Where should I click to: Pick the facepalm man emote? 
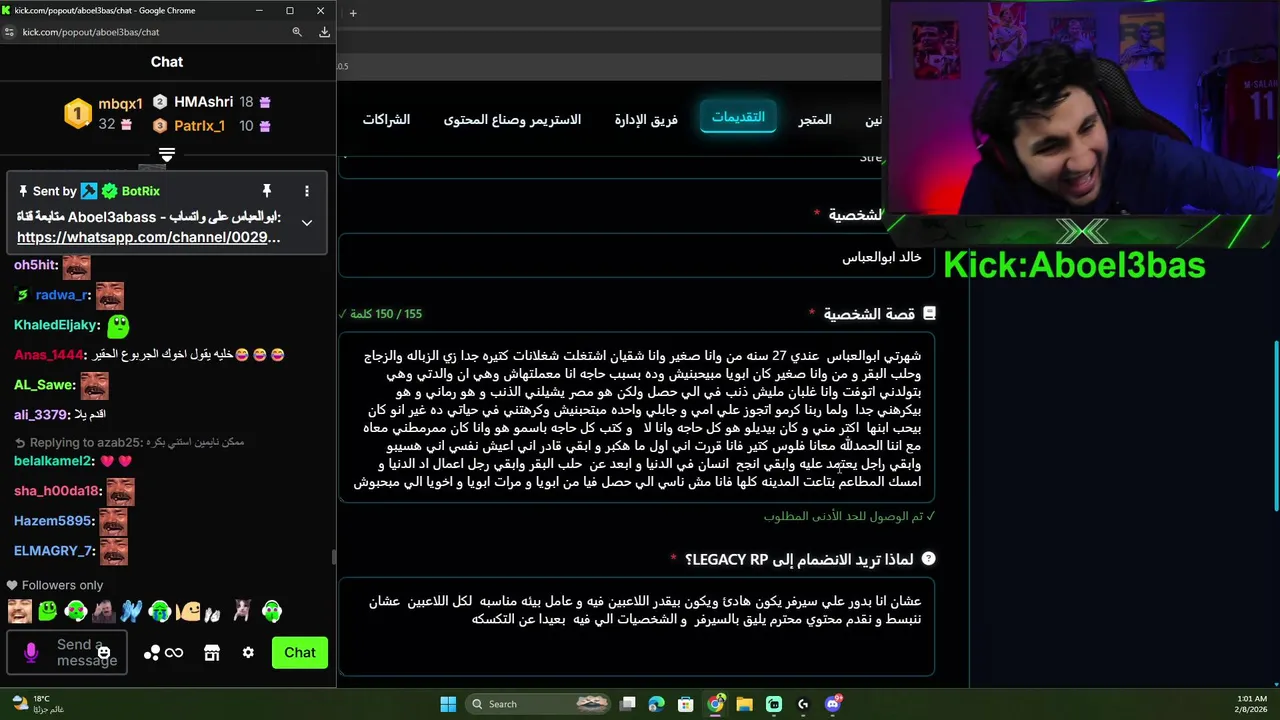pyautogui.click(x=104, y=610)
